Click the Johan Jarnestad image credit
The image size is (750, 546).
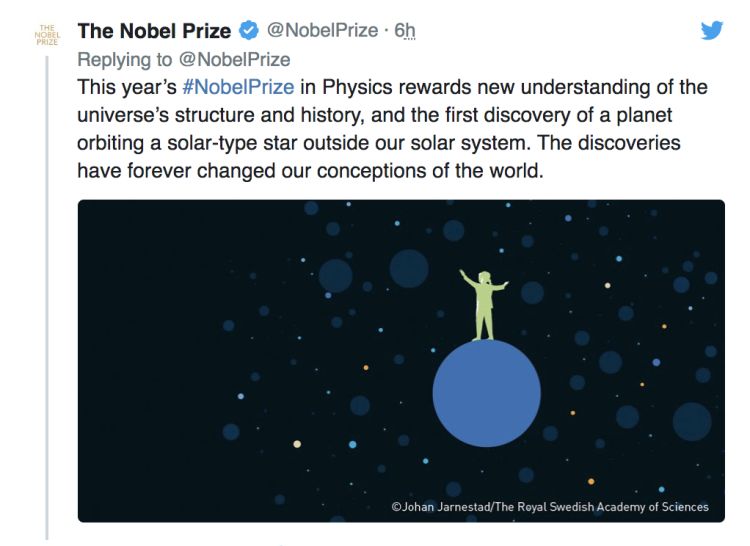[550, 507]
